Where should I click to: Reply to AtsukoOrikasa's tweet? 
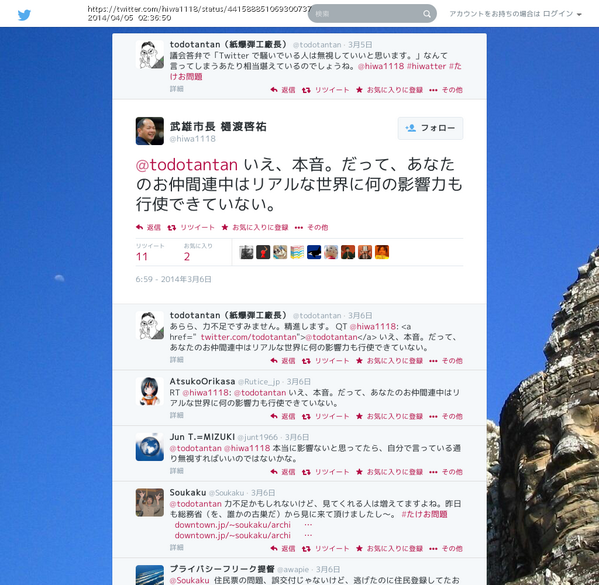pos(283,416)
